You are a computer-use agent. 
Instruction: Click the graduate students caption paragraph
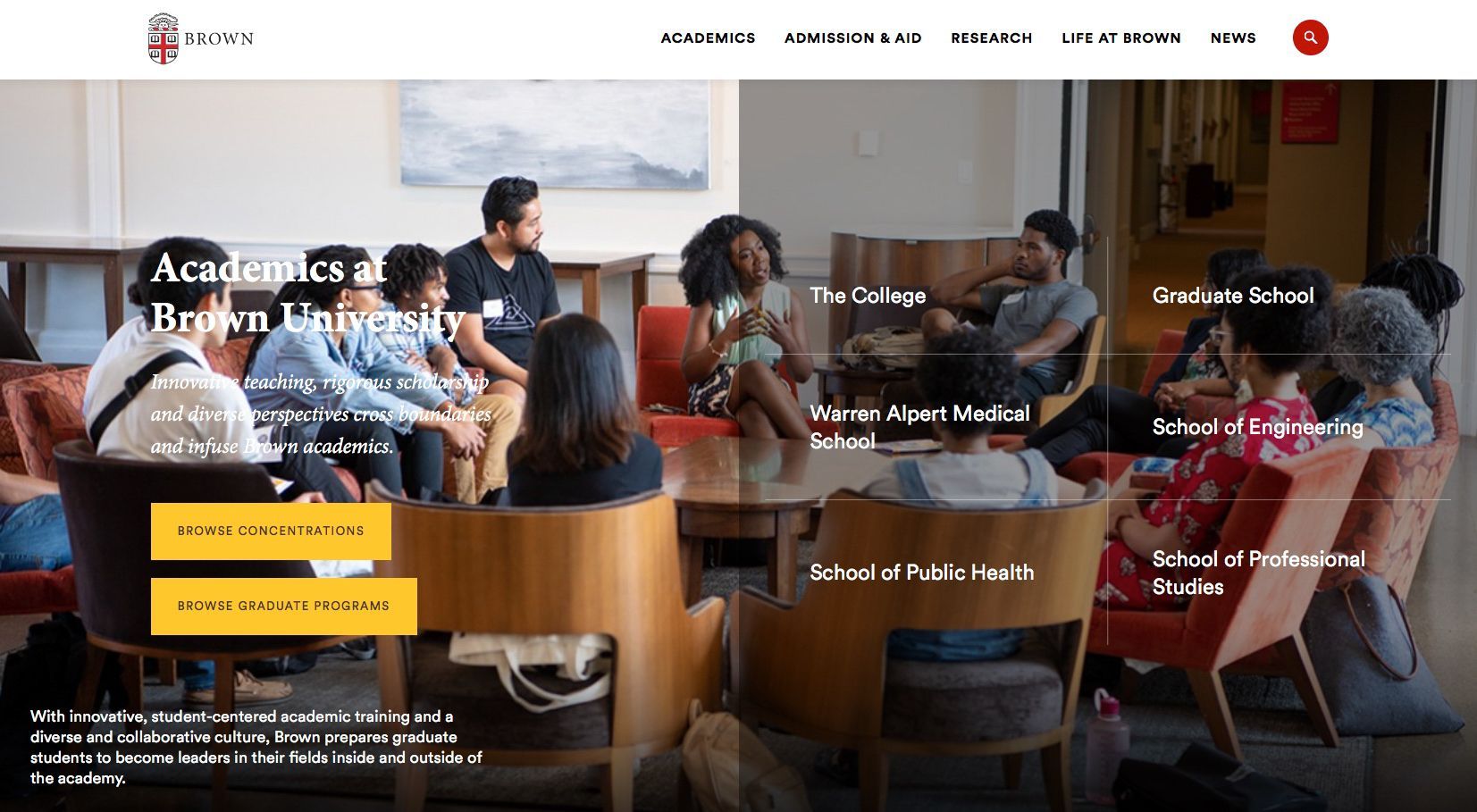tap(256, 747)
